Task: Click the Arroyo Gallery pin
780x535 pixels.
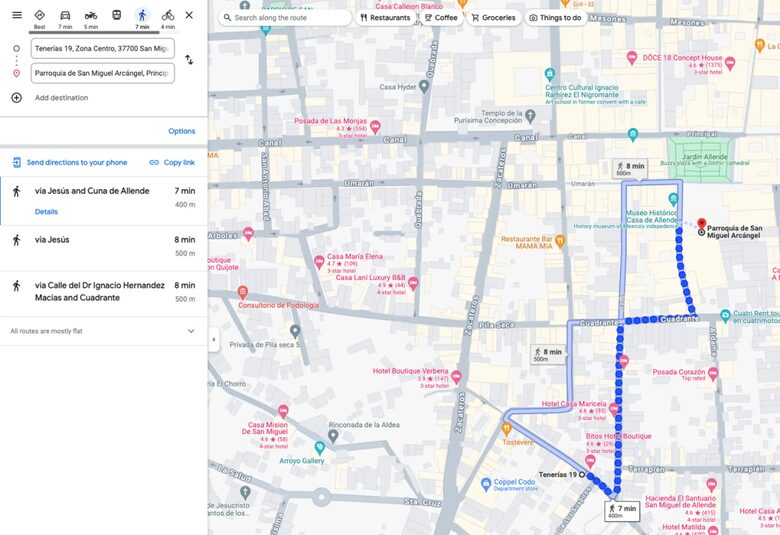Action: point(319,447)
